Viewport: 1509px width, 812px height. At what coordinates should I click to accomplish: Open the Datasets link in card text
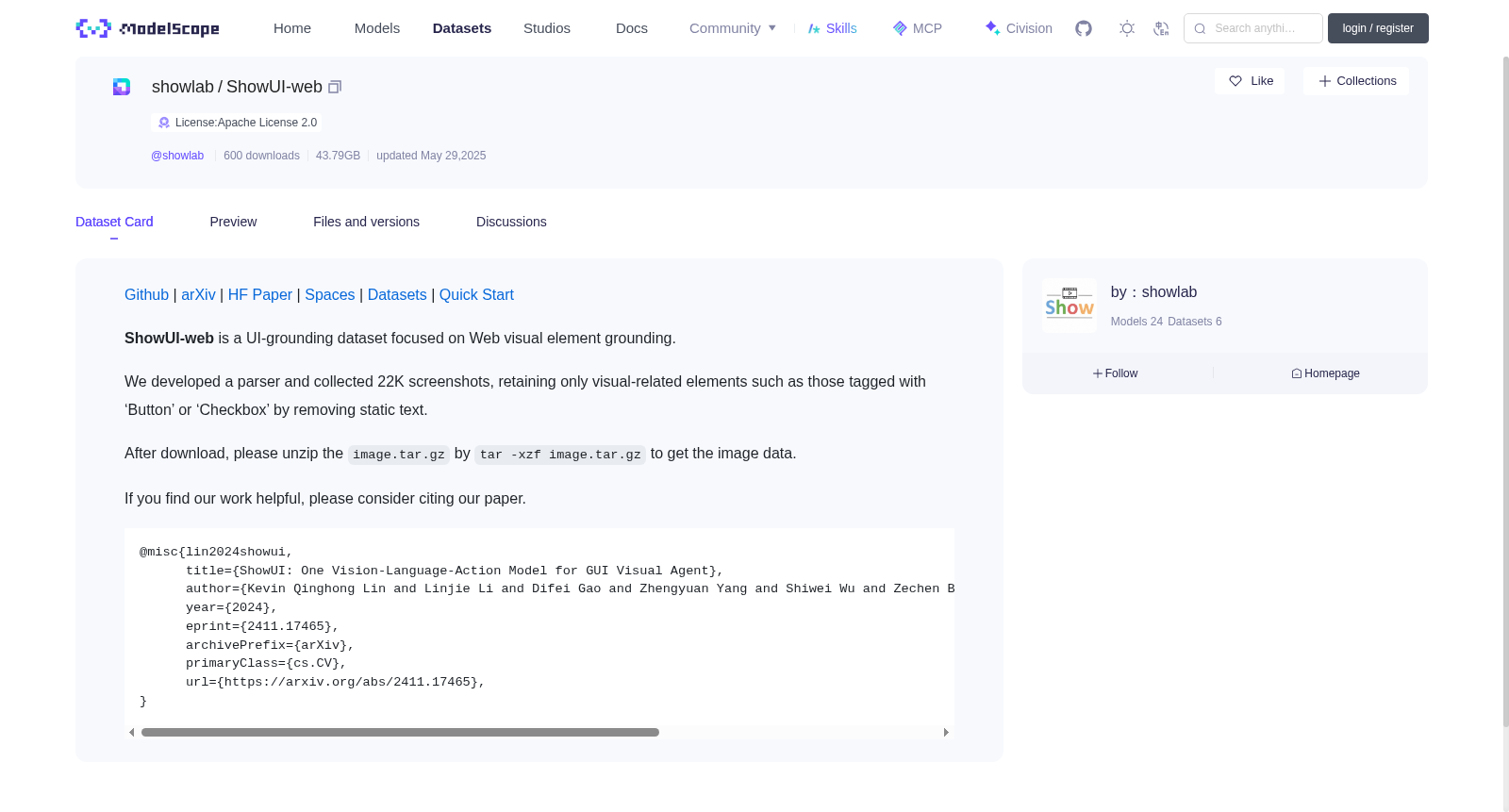[397, 295]
